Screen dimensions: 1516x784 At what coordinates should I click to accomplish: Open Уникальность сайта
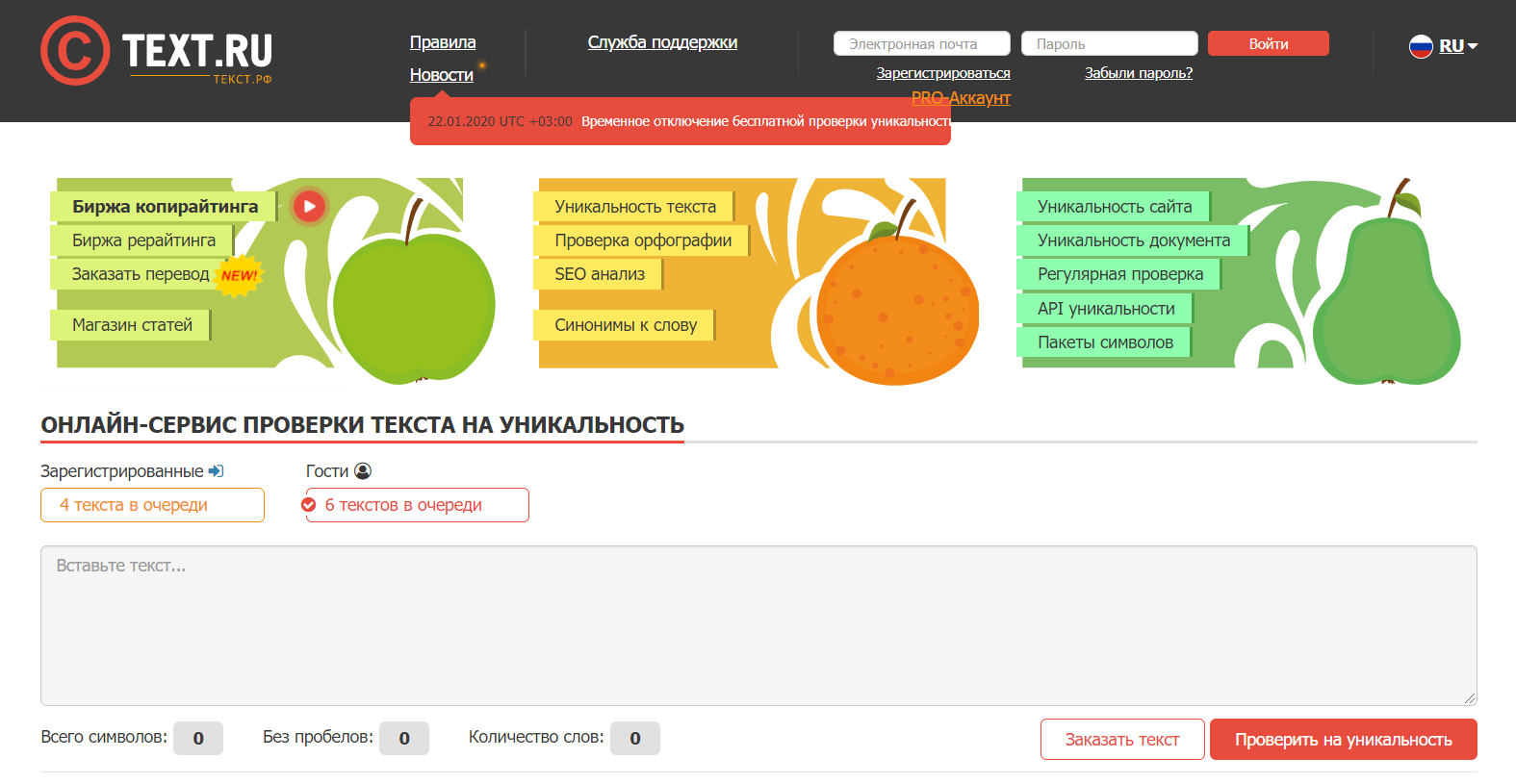(x=1115, y=207)
